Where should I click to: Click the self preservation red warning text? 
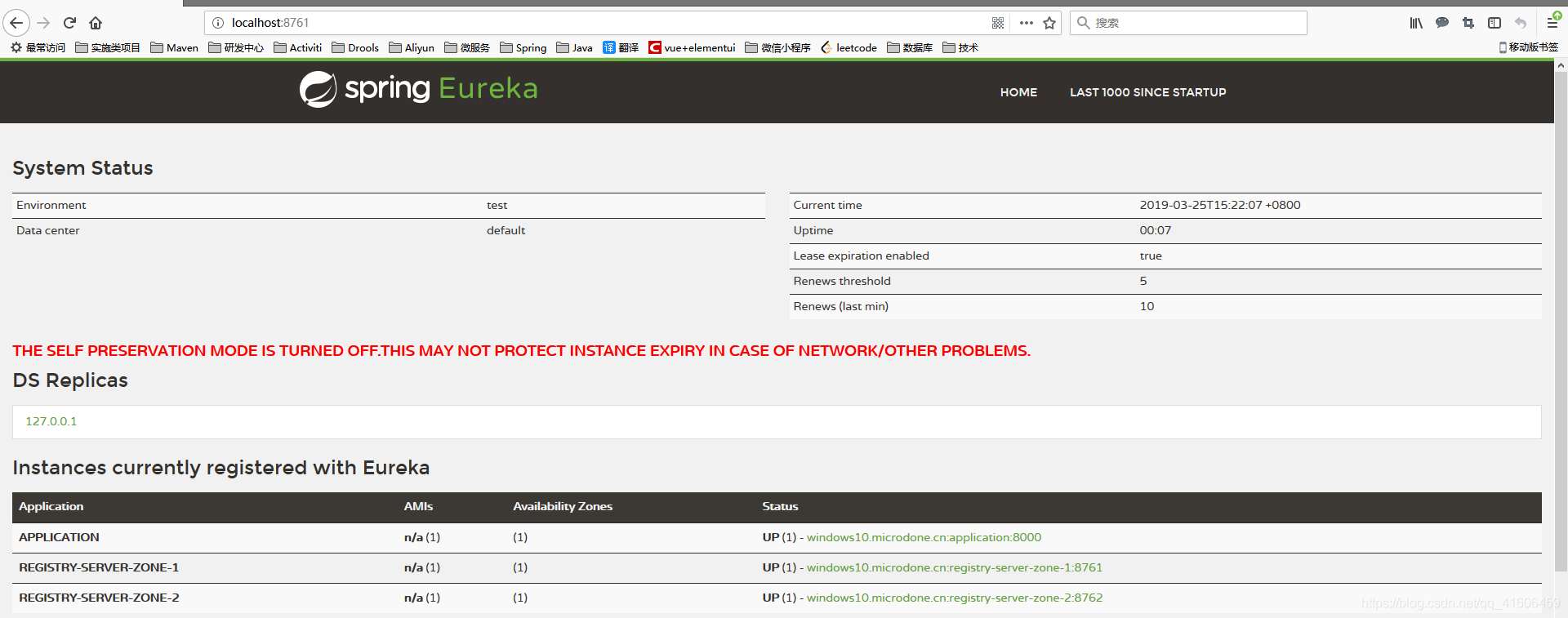click(x=521, y=350)
